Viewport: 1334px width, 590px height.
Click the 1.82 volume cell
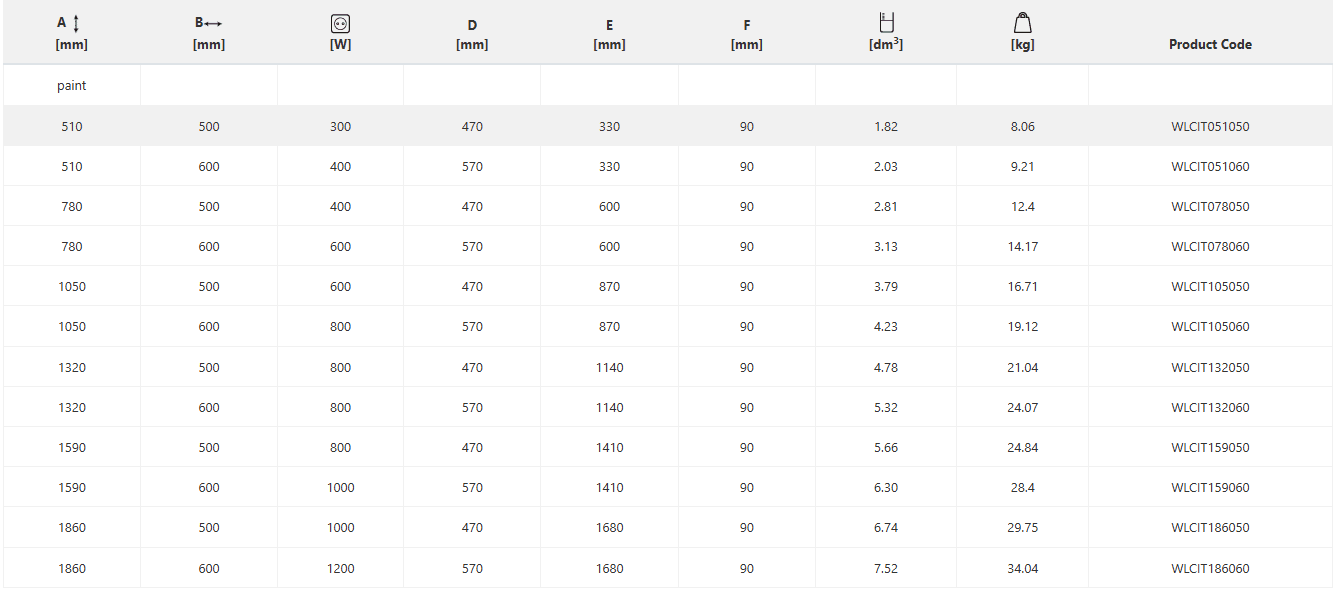[885, 127]
